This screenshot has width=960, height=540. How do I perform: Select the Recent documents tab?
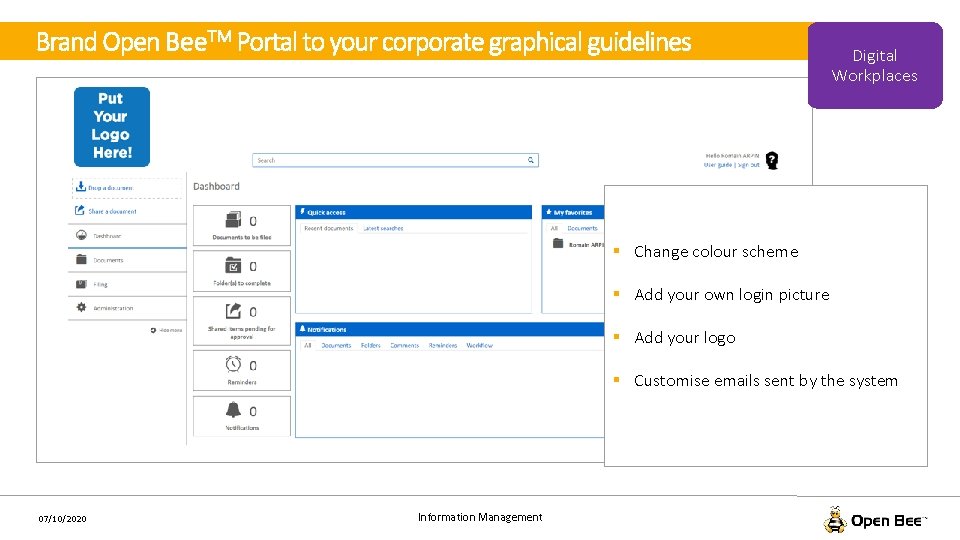tap(329, 228)
